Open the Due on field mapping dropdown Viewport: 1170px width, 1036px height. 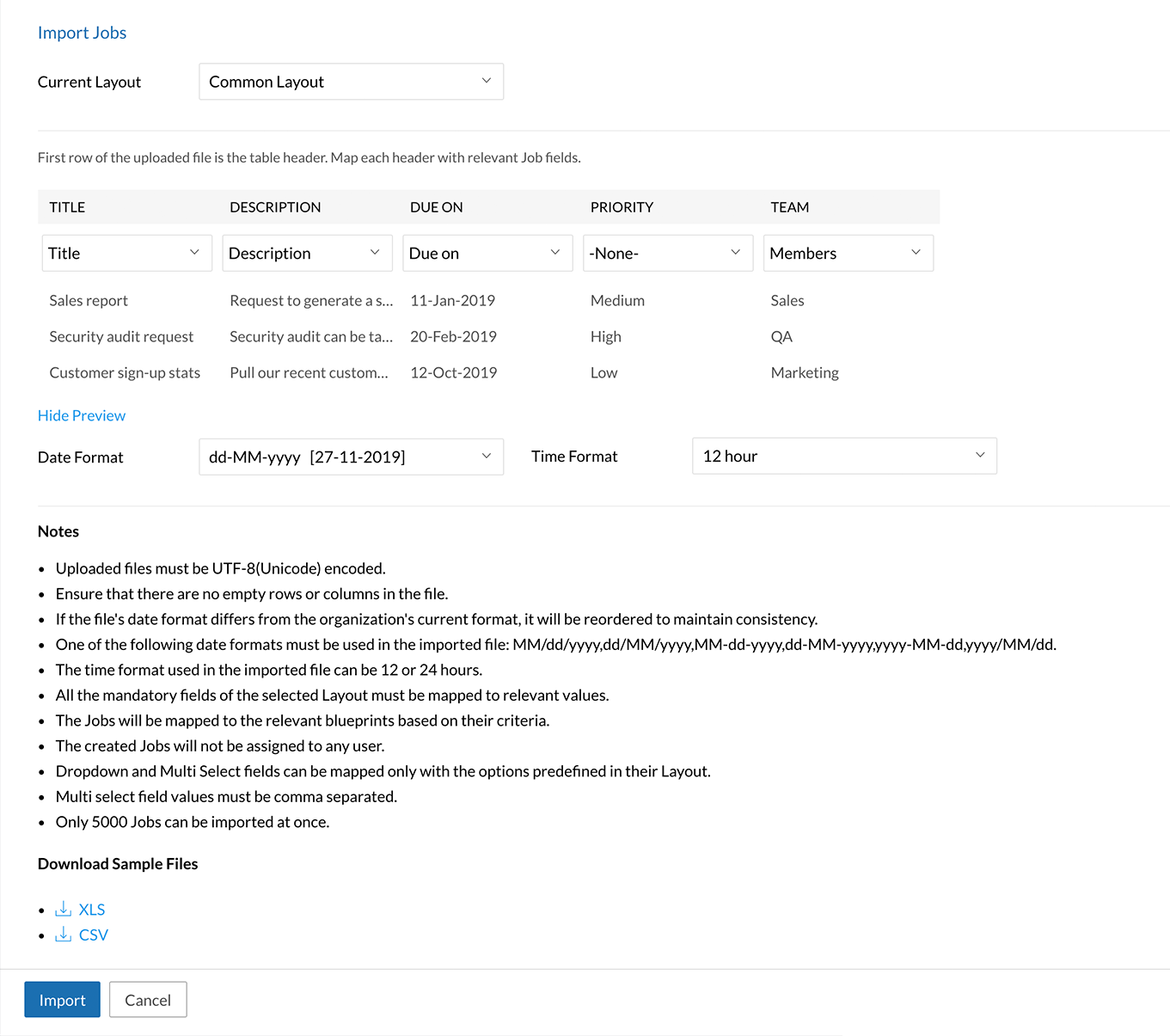[x=487, y=253]
